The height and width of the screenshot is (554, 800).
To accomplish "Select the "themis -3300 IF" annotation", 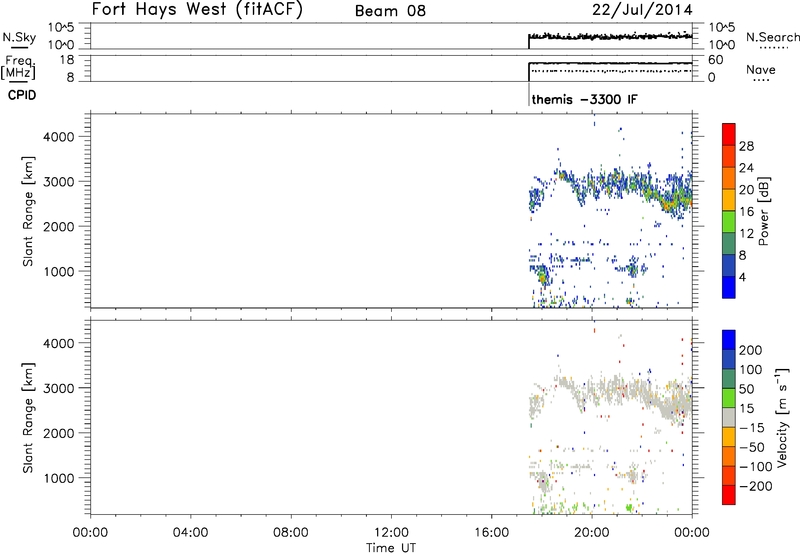I will click(584, 99).
